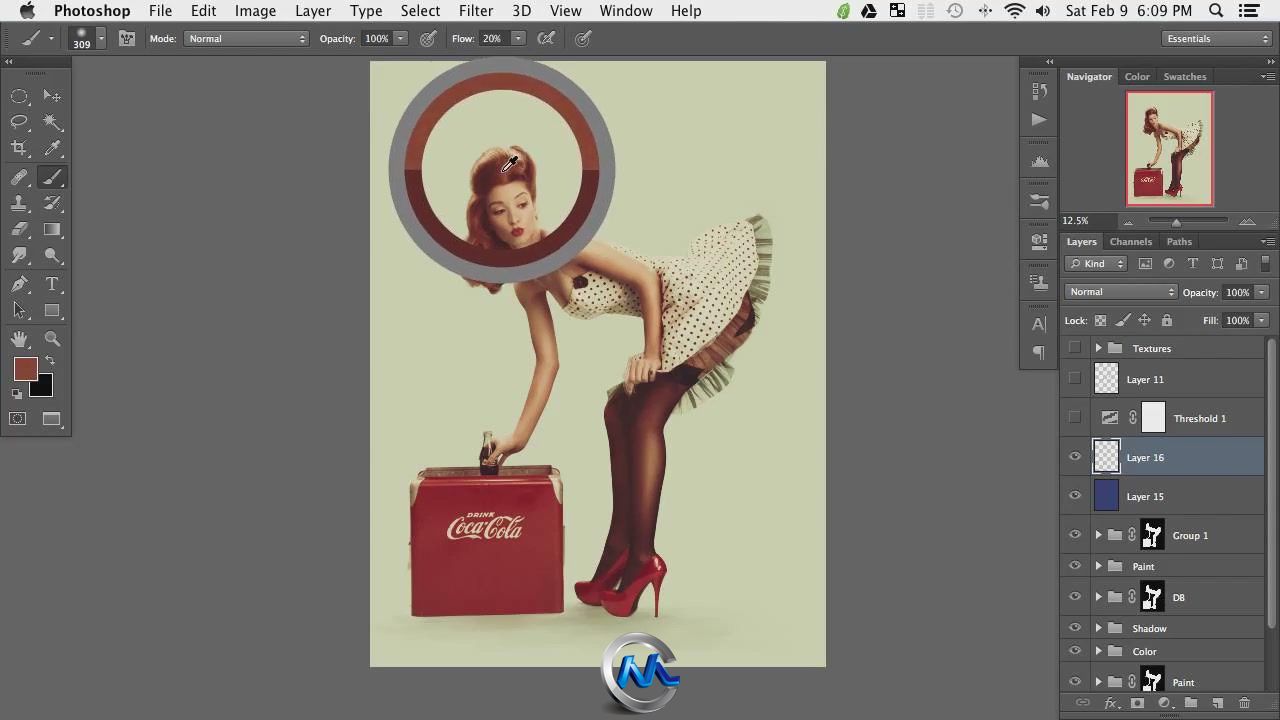Hide Layer 16 with eye icon
Image resolution: width=1280 pixels, height=720 pixels.
tap(1075, 457)
